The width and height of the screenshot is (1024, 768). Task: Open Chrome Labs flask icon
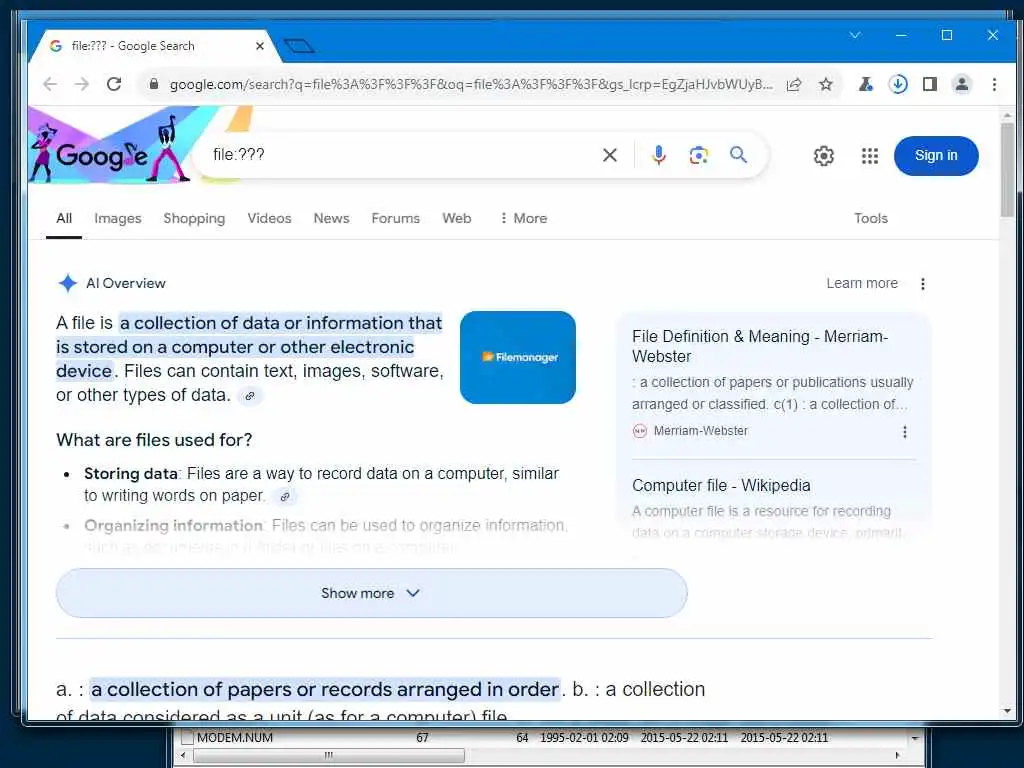click(x=866, y=84)
